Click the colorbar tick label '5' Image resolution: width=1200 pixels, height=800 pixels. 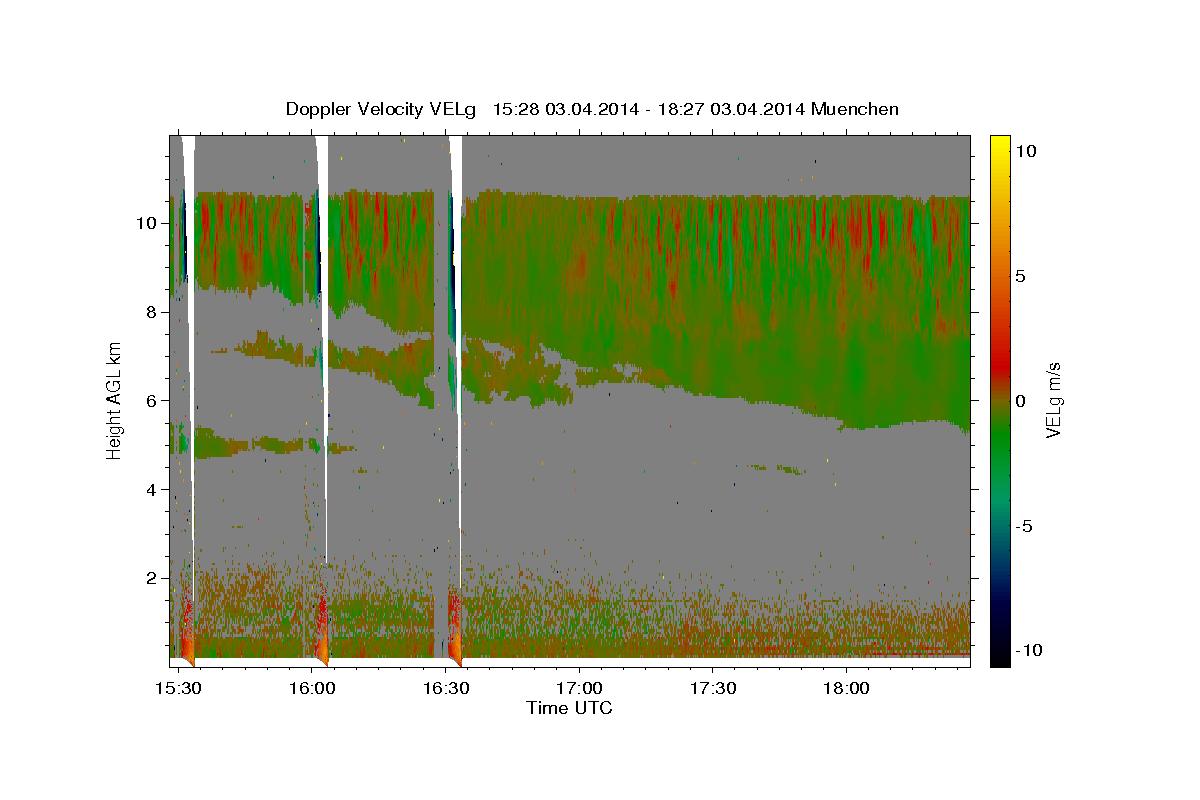[1023, 276]
